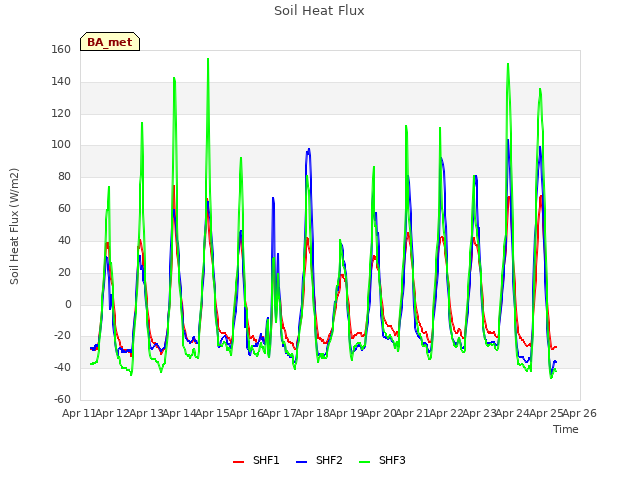Screen dimensions: 640x480
Task: Click the Apr 26 x-axis tick label
Action: click(580, 413)
